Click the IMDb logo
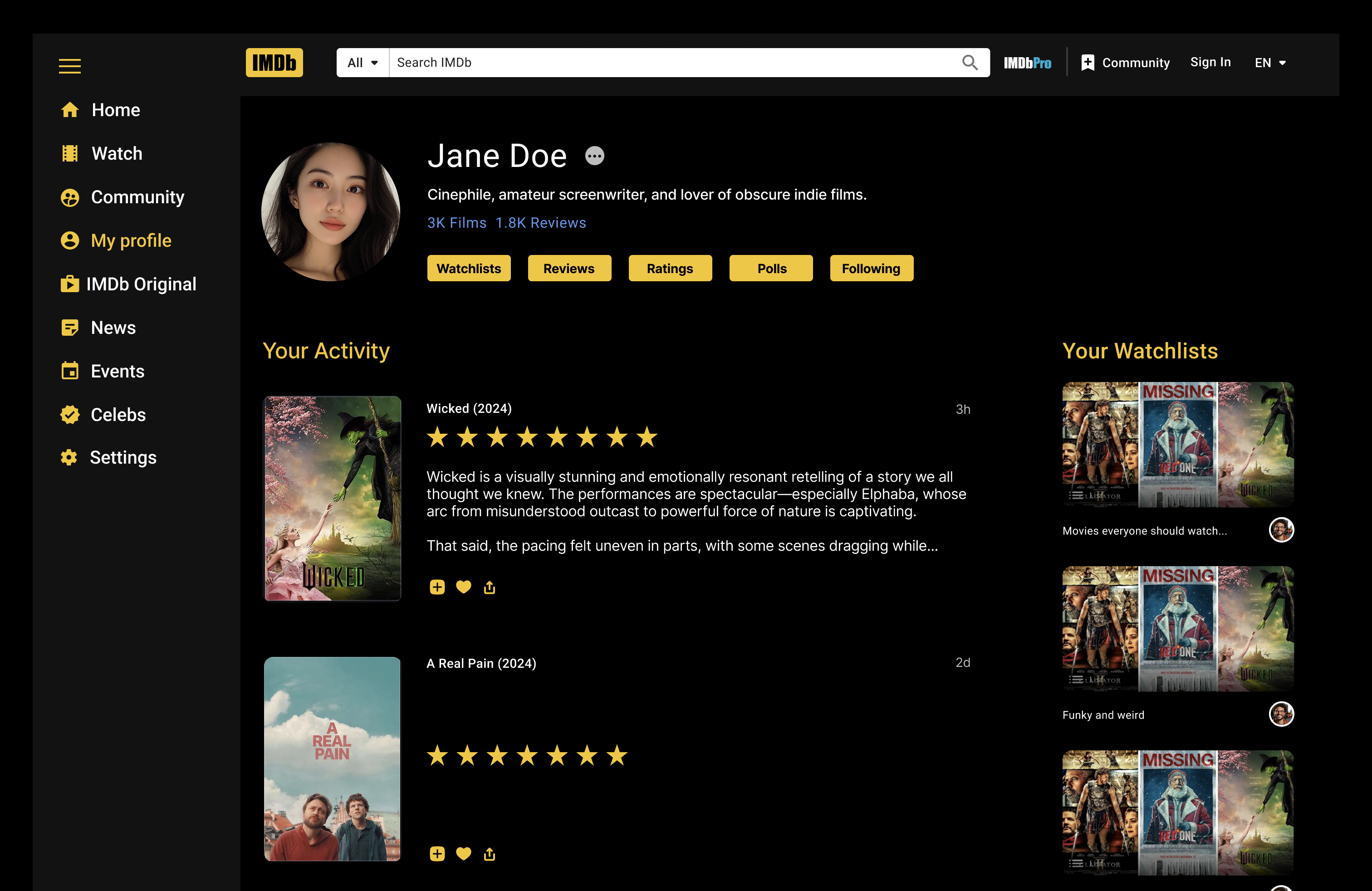 pyautogui.click(x=274, y=62)
